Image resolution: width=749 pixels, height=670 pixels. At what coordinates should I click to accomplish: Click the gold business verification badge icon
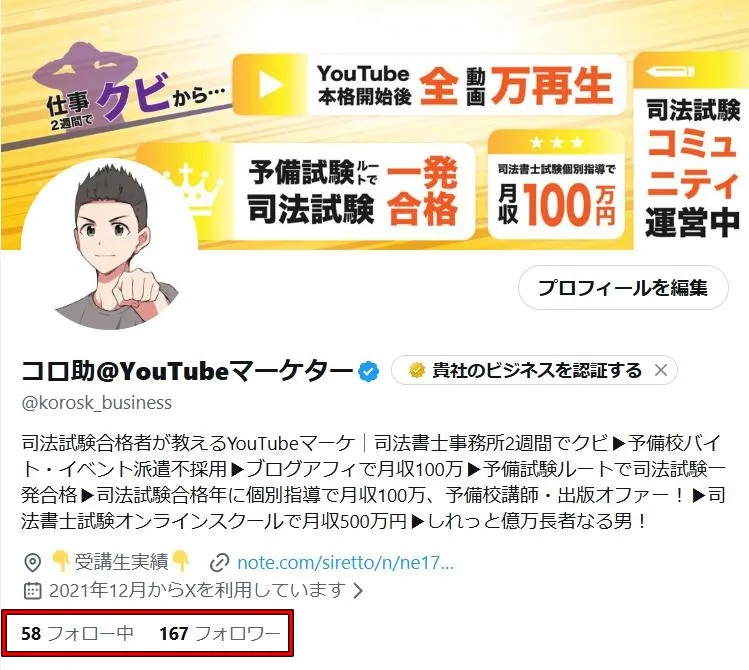pyautogui.click(x=417, y=370)
